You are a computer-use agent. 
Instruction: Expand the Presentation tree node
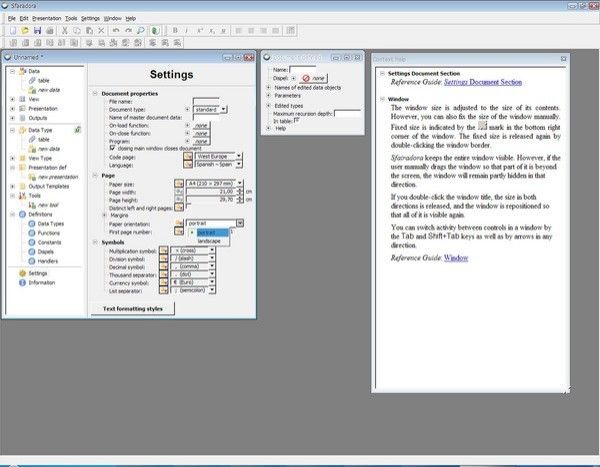pyautogui.click(x=12, y=109)
